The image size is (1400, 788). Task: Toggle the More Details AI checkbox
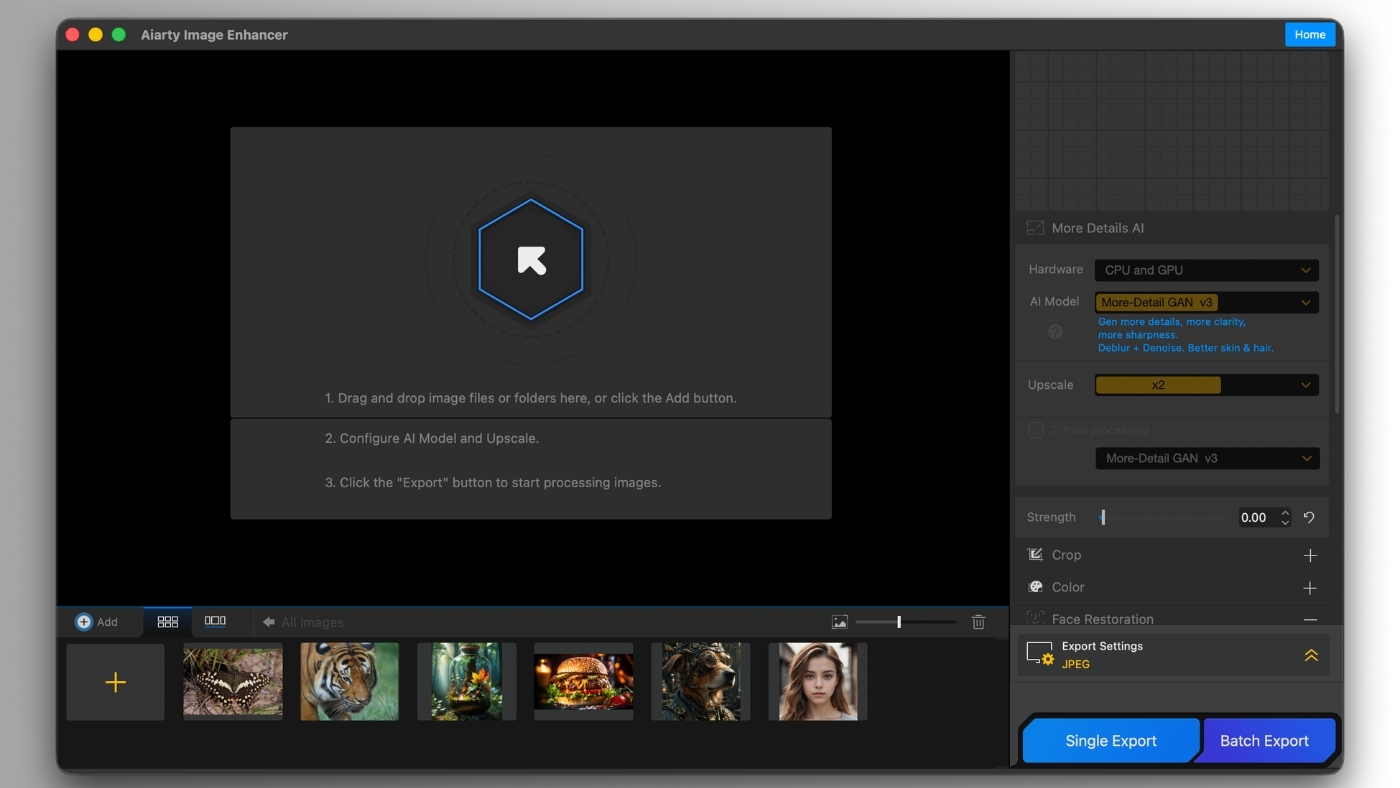(1035, 228)
